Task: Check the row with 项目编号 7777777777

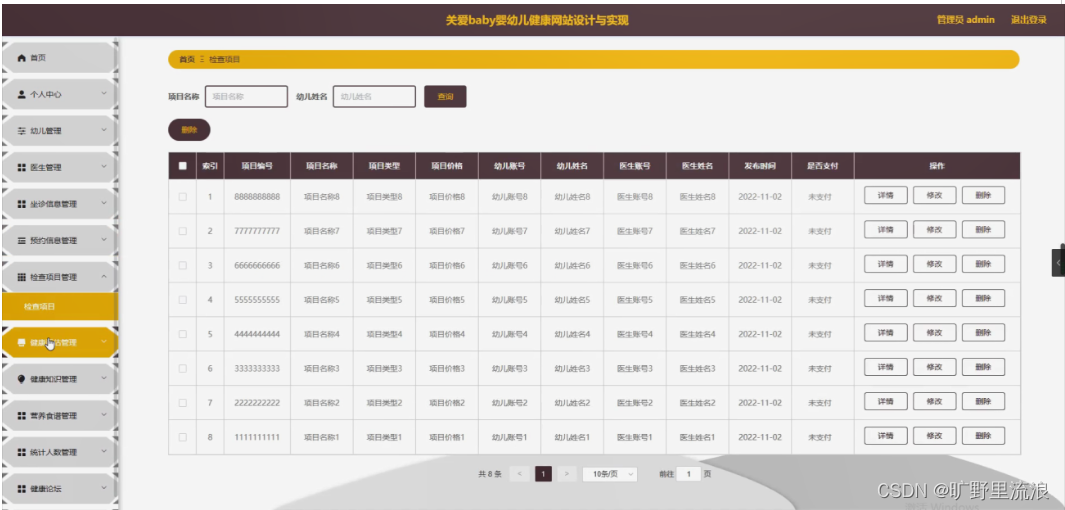Action: pyautogui.click(x=182, y=231)
